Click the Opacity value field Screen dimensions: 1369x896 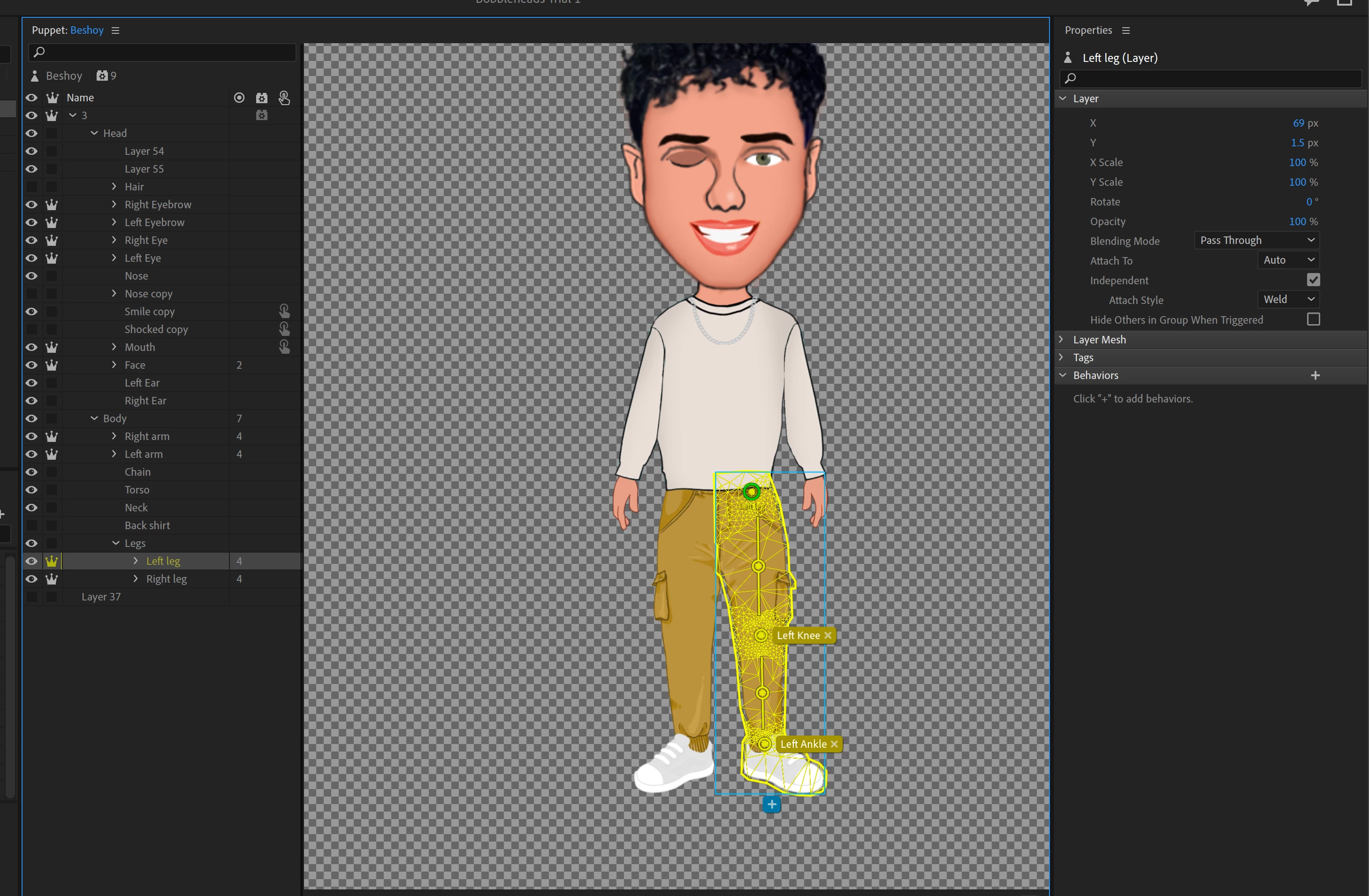(x=1297, y=221)
